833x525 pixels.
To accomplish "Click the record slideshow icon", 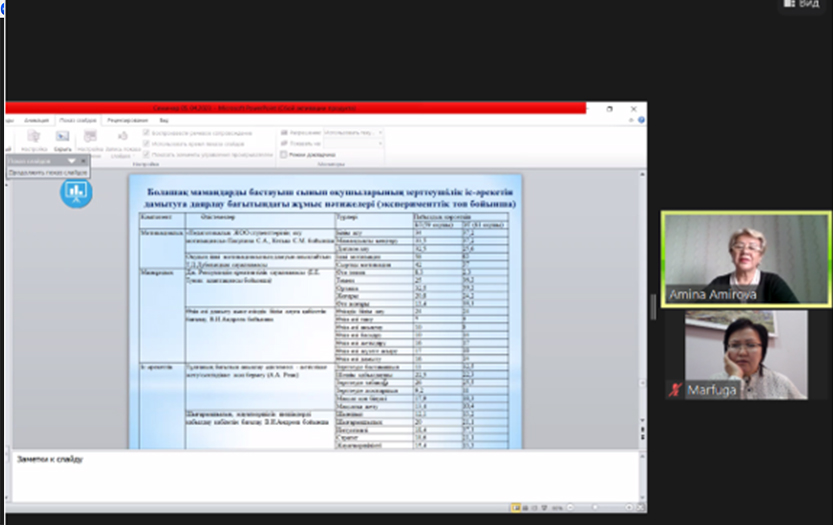I will point(122,139).
